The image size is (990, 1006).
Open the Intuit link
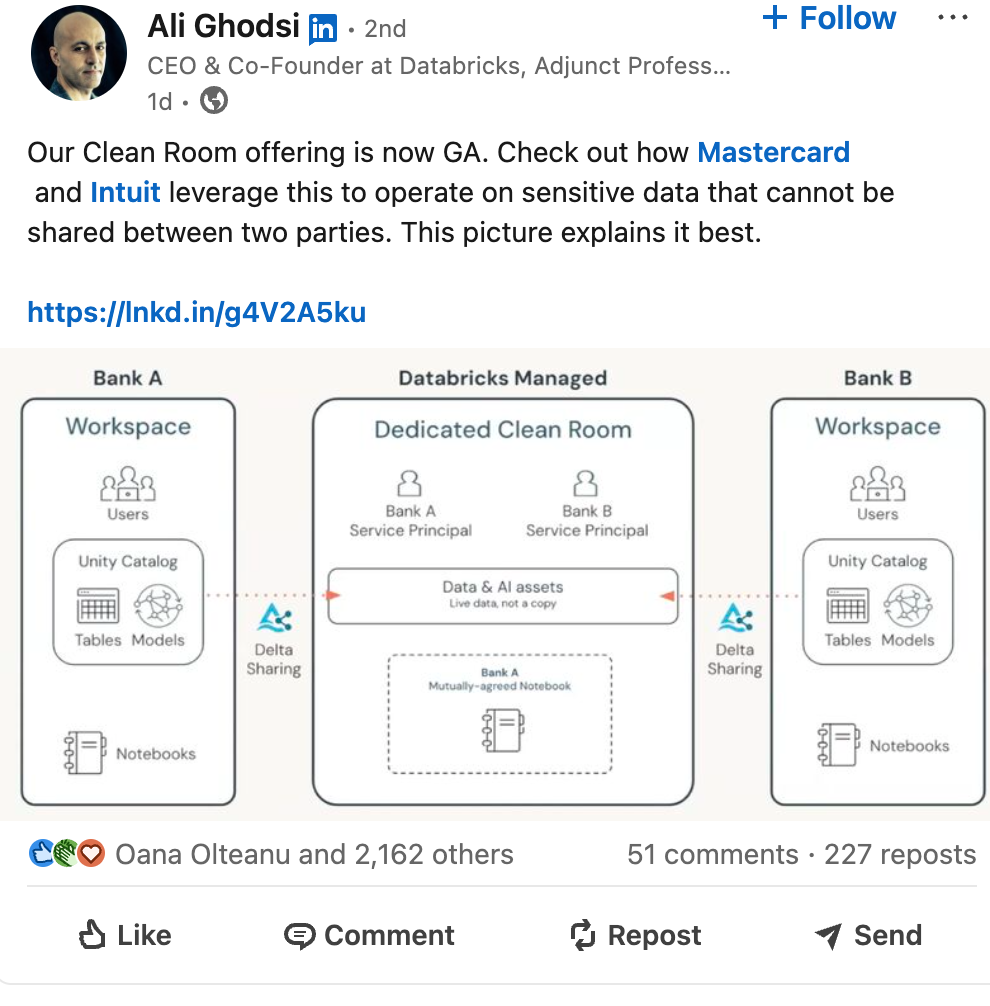(x=125, y=192)
